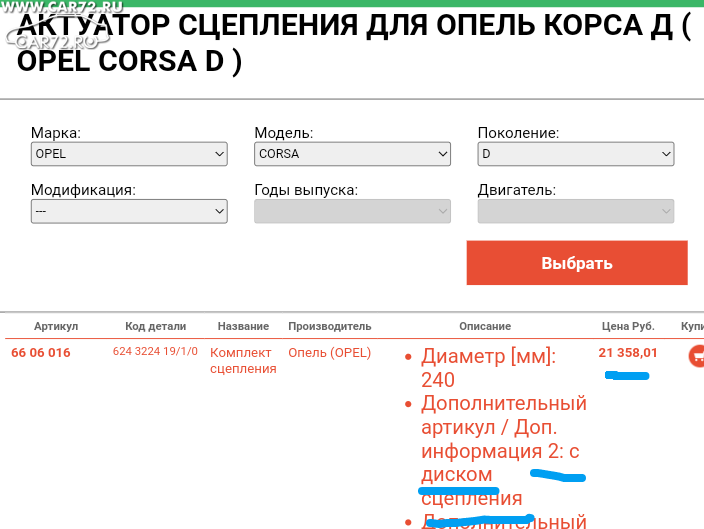Viewport: 704px width, 529px height.
Task: Click the Название column header
Action: click(243, 326)
